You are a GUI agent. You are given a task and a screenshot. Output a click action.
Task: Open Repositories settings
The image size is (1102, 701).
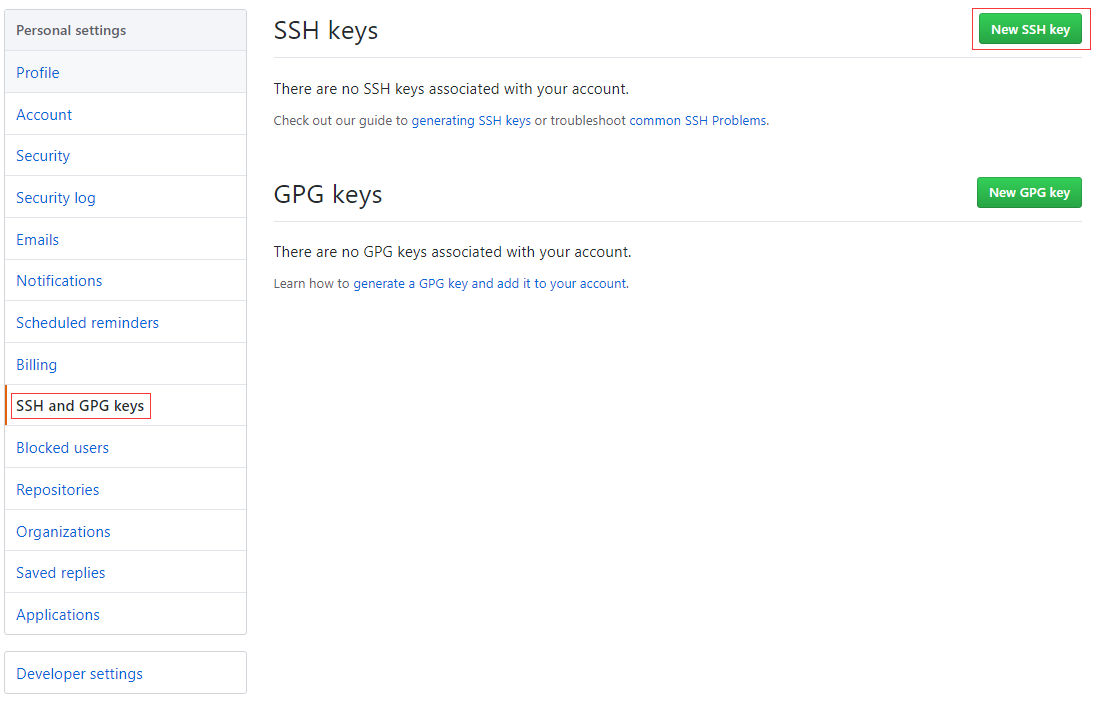(x=125, y=490)
